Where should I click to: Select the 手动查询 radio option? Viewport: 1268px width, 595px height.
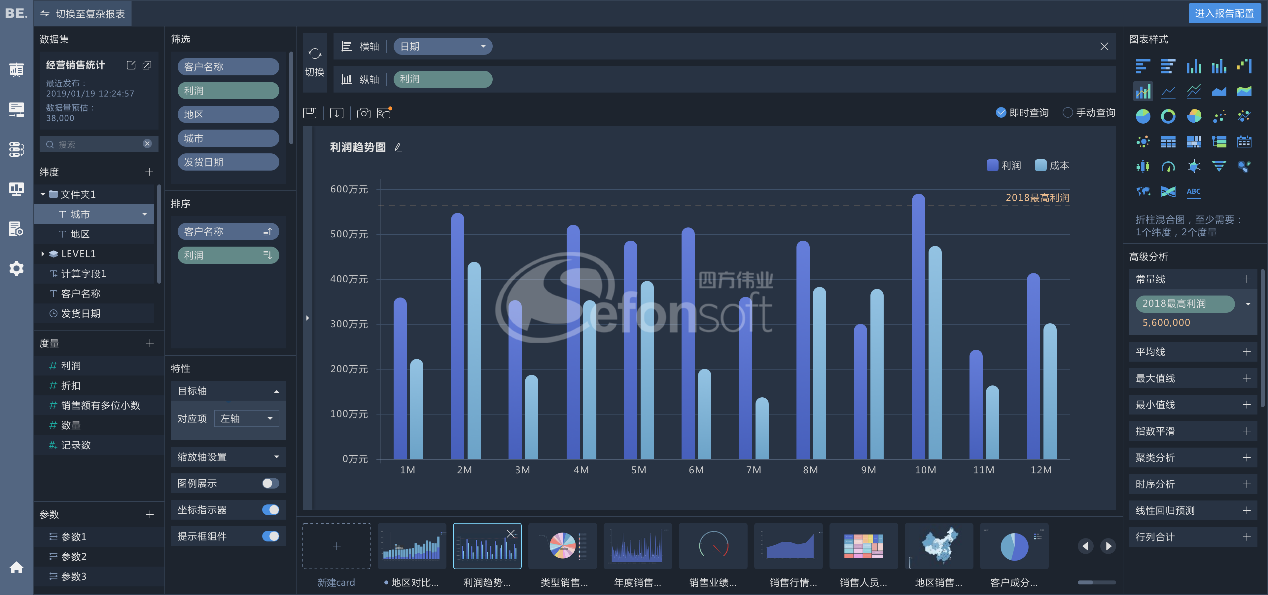[x=1068, y=113]
